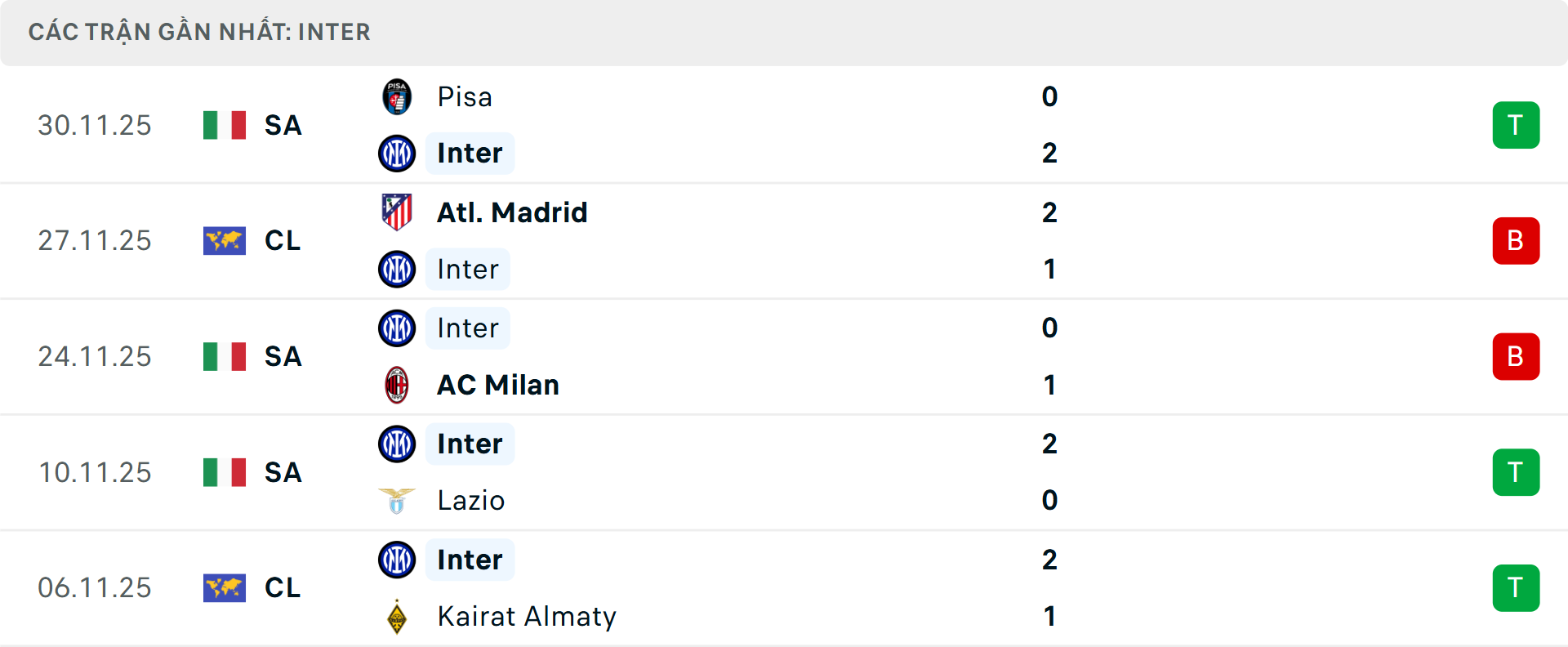The height and width of the screenshot is (647, 1568).
Task: Click the SA competition label on 24.11.25
Action: [x=282, y=356]
